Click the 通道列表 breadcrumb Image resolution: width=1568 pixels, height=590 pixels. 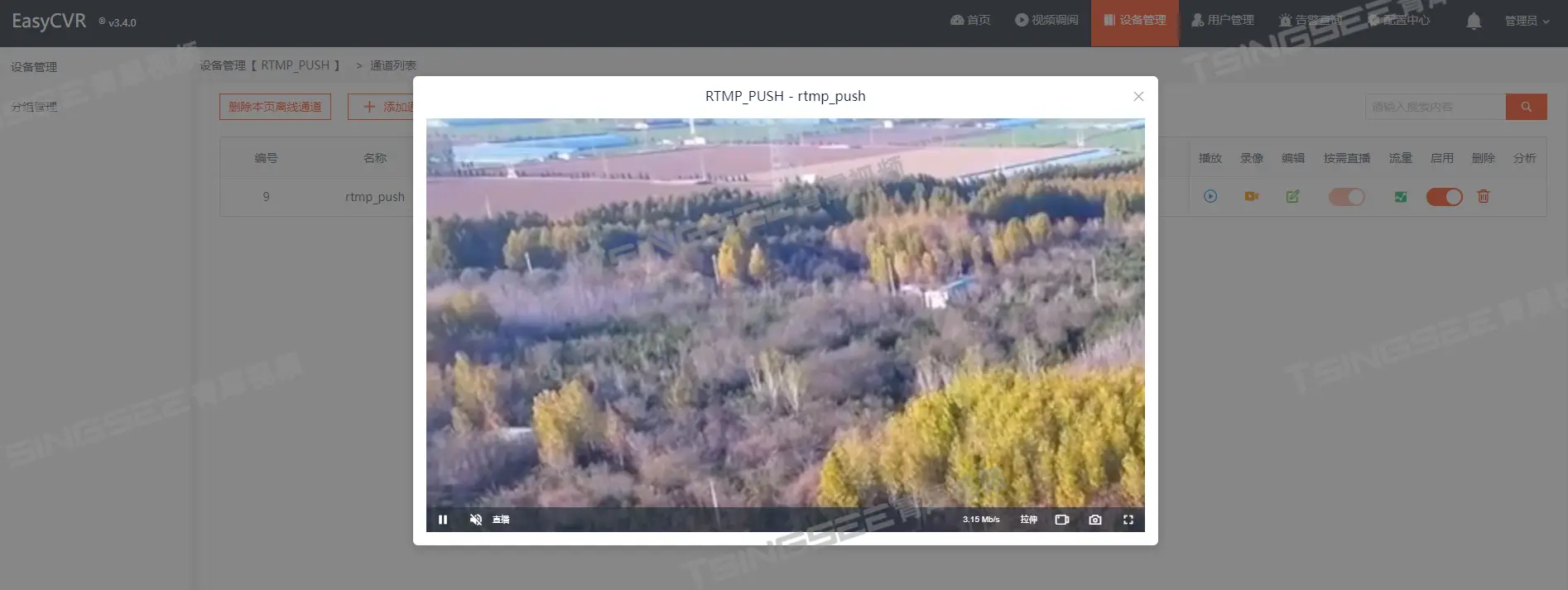pyautogui.click(x=393, y=65)
